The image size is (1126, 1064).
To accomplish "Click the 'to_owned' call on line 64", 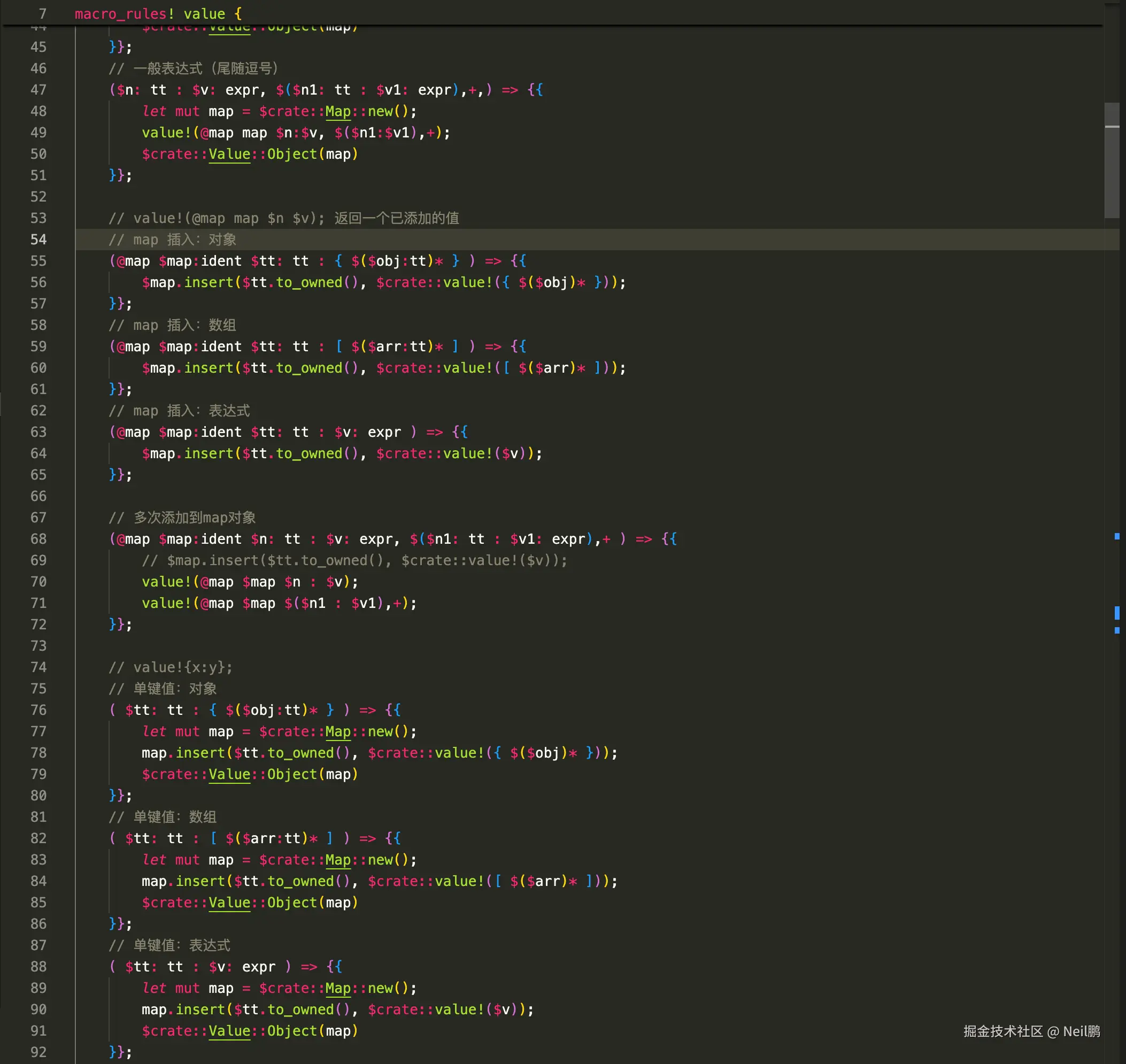I will (x=309, y=454).
